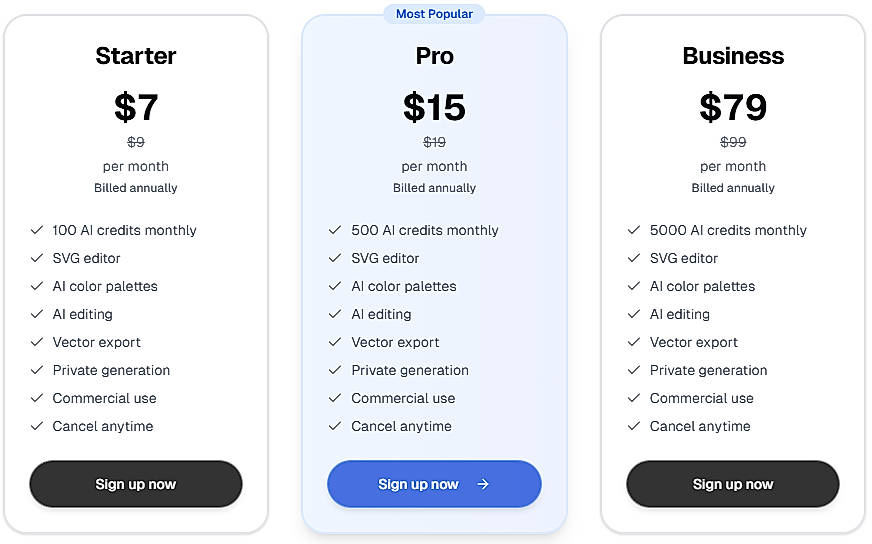
Task: Click the Most Popular badge
Action: [434, 14]
